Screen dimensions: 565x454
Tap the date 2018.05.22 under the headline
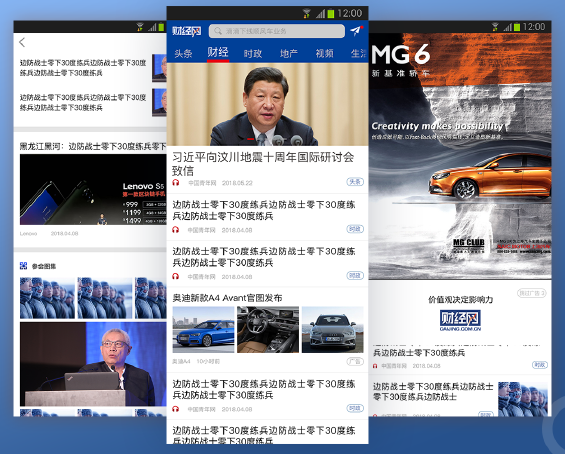237,183
